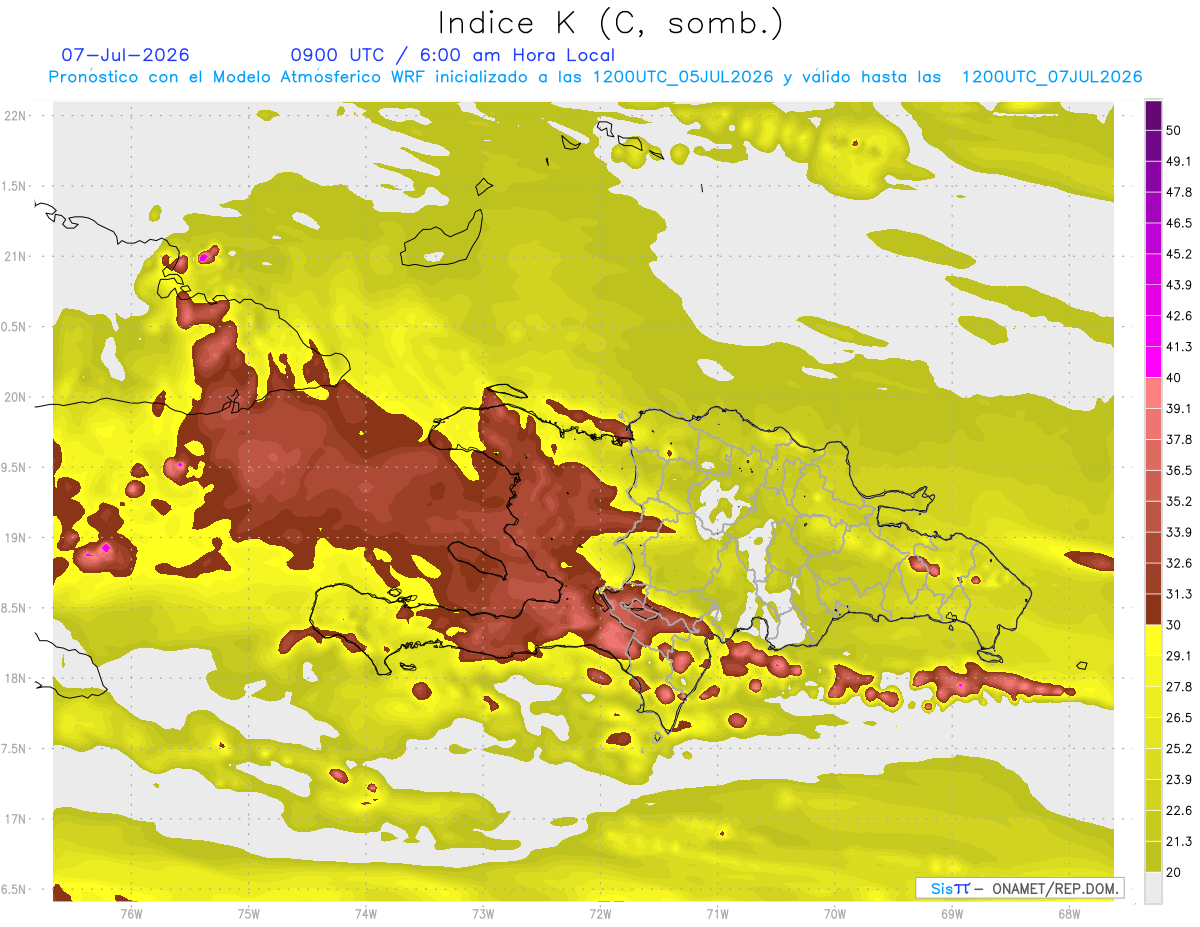The width and height of the screenshot is (1200, 927).
Task: Click the longitude axis label "76W"
Action: pyautogui.click(x=131, y=914)
